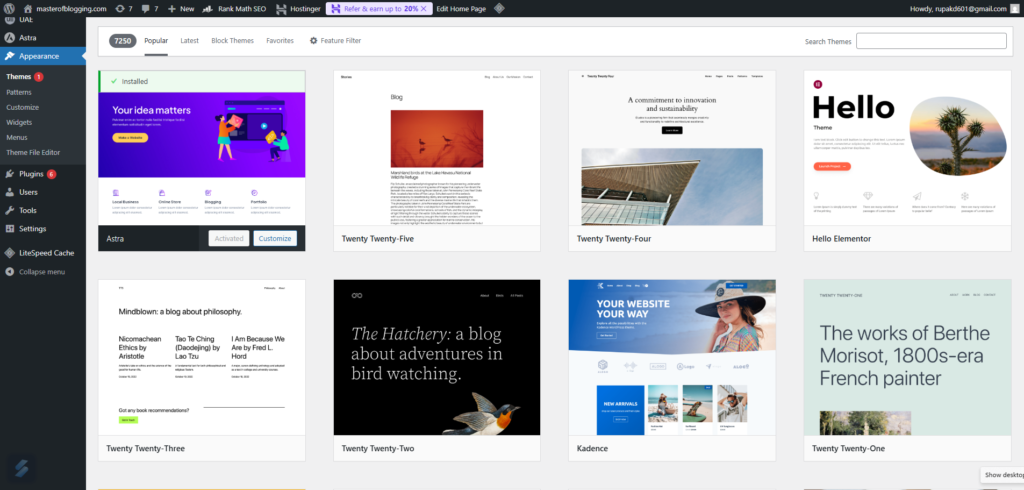Click the Twenty Twenty-Five theme name

pos(377,239)
